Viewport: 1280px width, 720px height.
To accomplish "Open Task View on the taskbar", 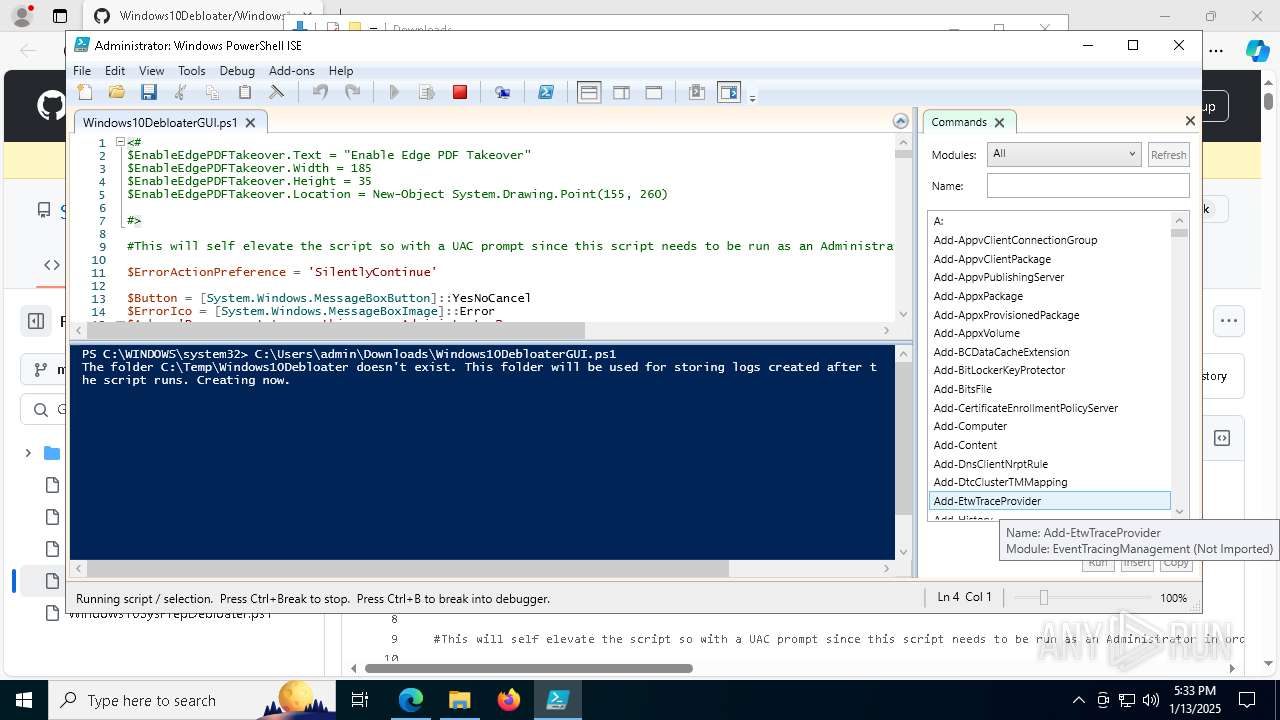I will coord(361,700).
